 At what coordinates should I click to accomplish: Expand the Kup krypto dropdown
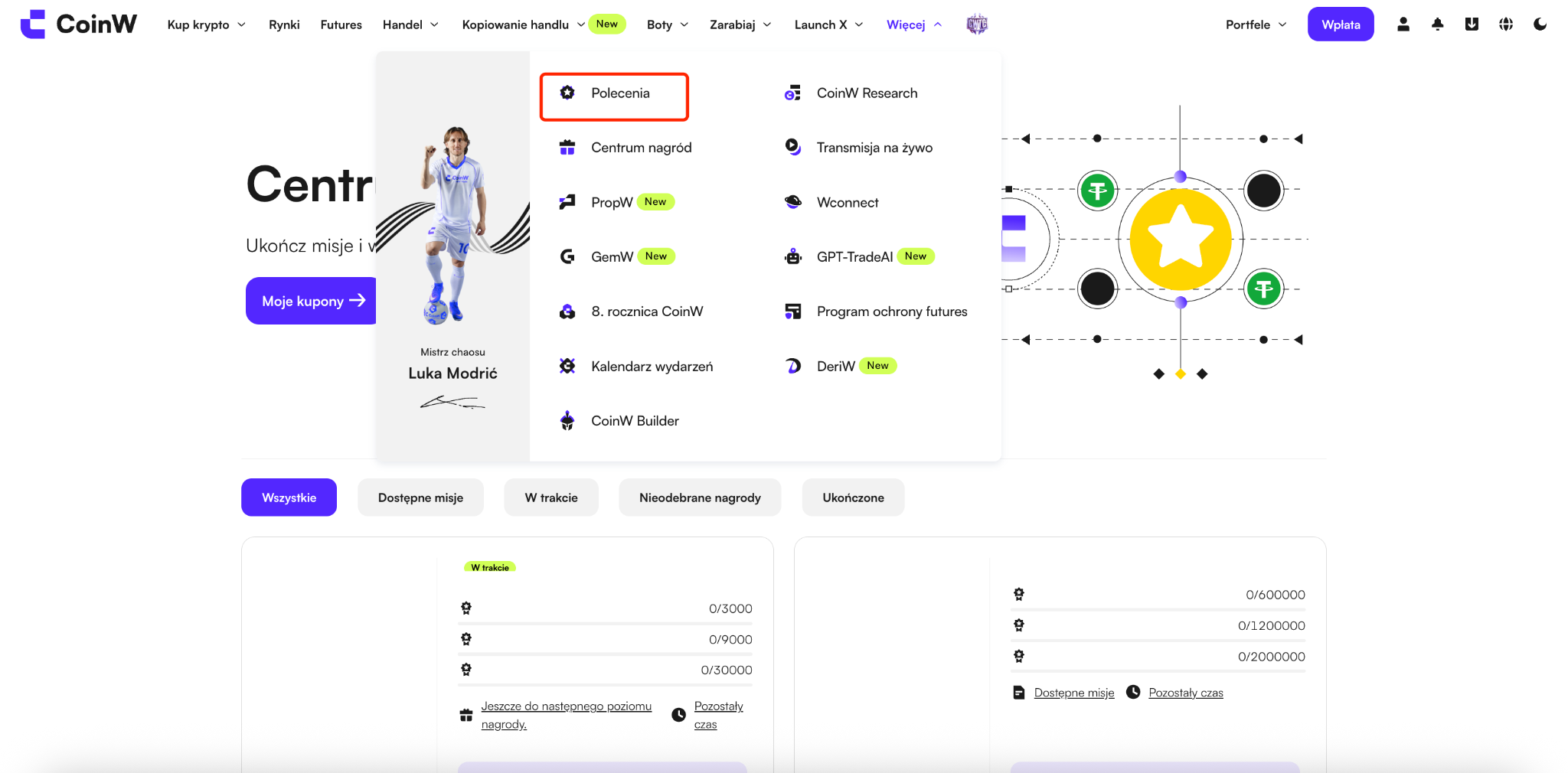pyautogui.click(x=207, y=24)
